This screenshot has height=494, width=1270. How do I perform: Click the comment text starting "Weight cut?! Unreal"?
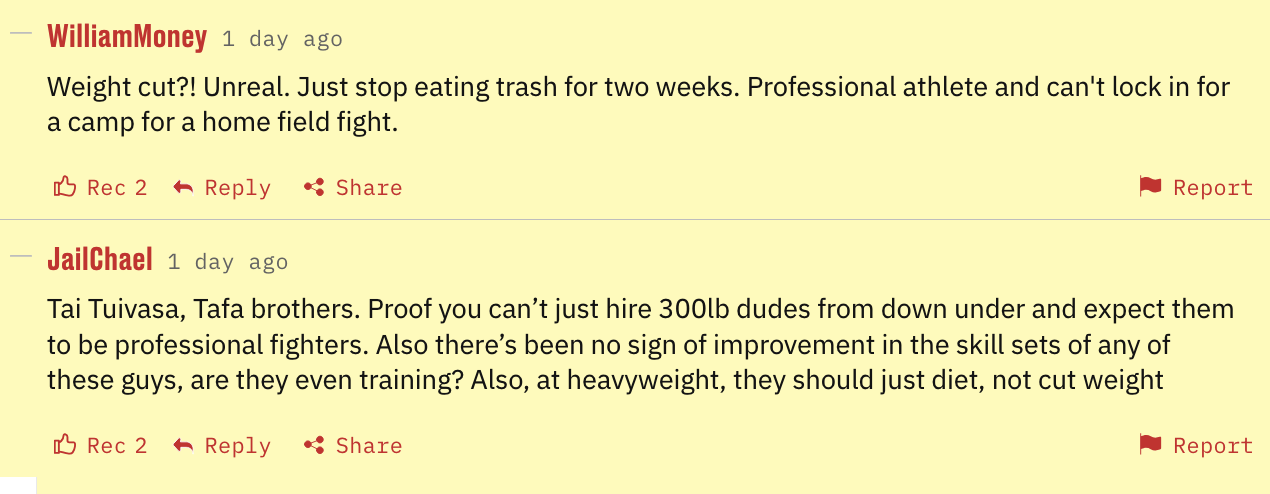click(x=638, y=106)
